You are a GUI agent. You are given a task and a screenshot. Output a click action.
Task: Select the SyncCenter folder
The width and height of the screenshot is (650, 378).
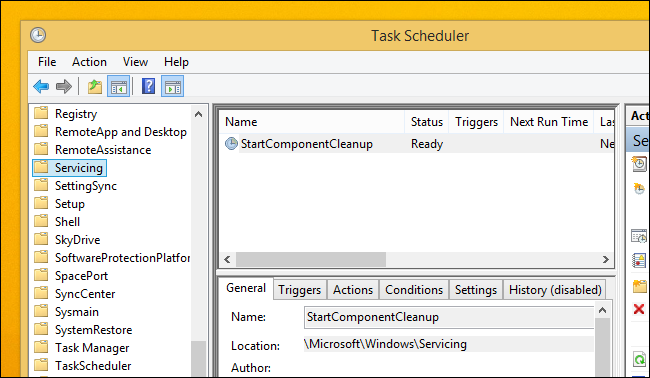tap(85, 294)
